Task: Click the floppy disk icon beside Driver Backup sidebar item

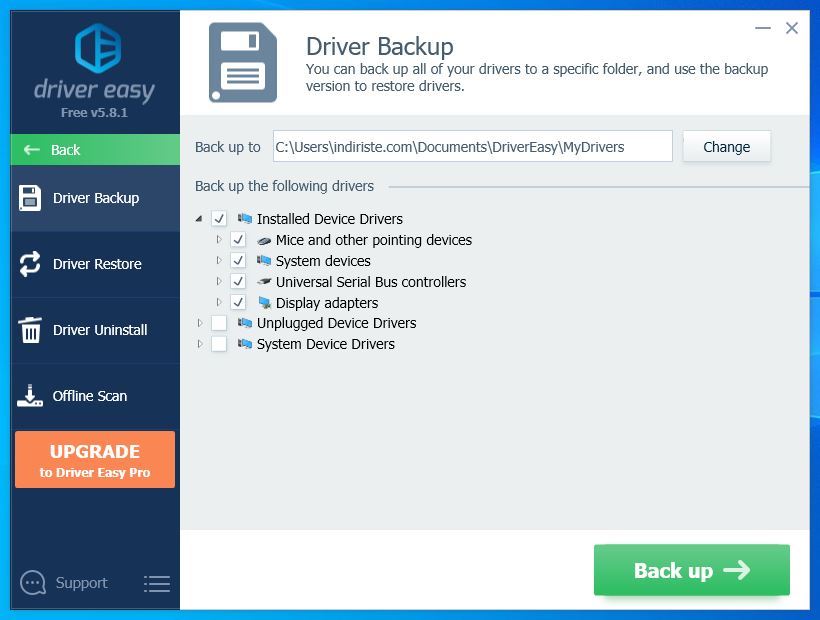Action: click(30, 198)
